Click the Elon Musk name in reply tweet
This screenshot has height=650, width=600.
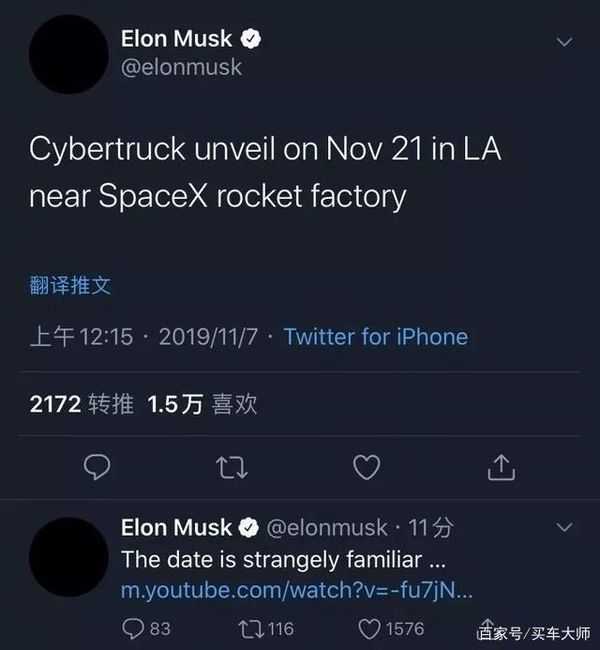click(x=176, y=526)
